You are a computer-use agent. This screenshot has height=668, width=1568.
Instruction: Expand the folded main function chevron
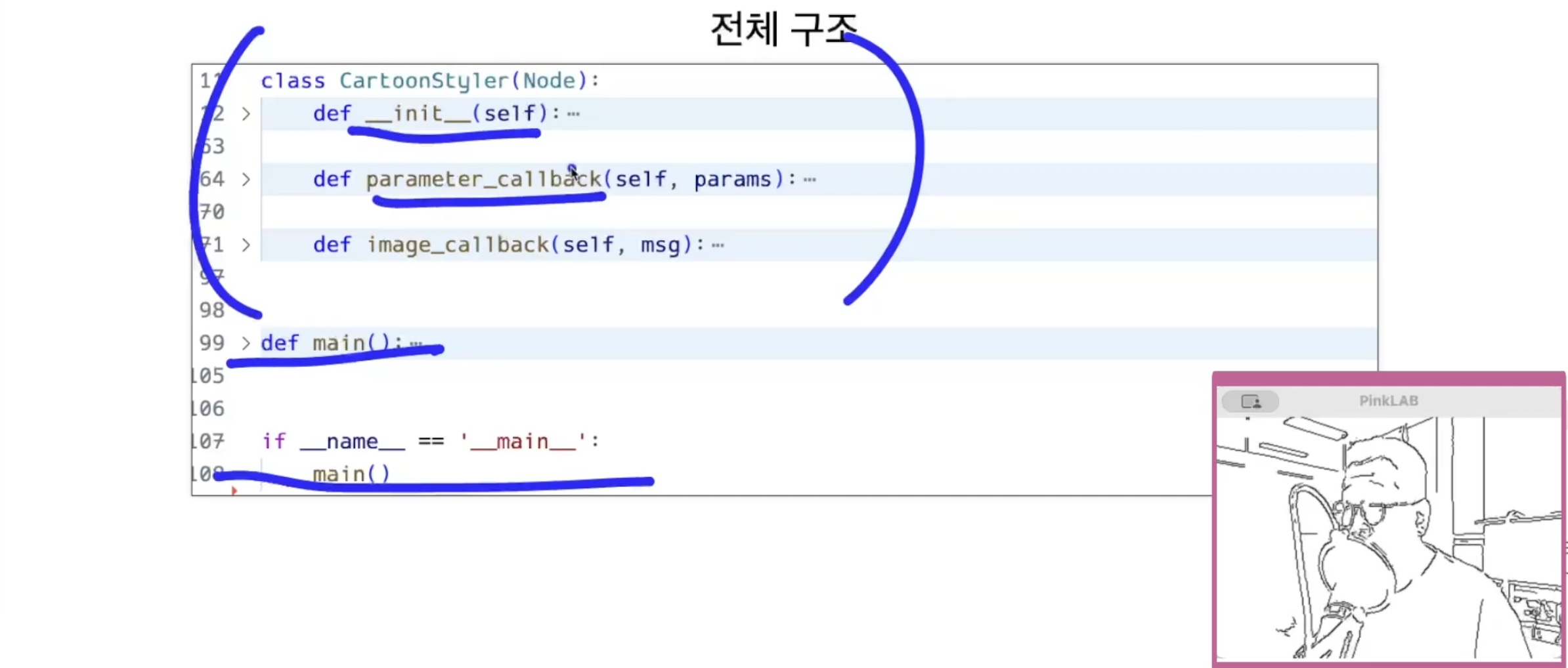(x=246, y=343)
